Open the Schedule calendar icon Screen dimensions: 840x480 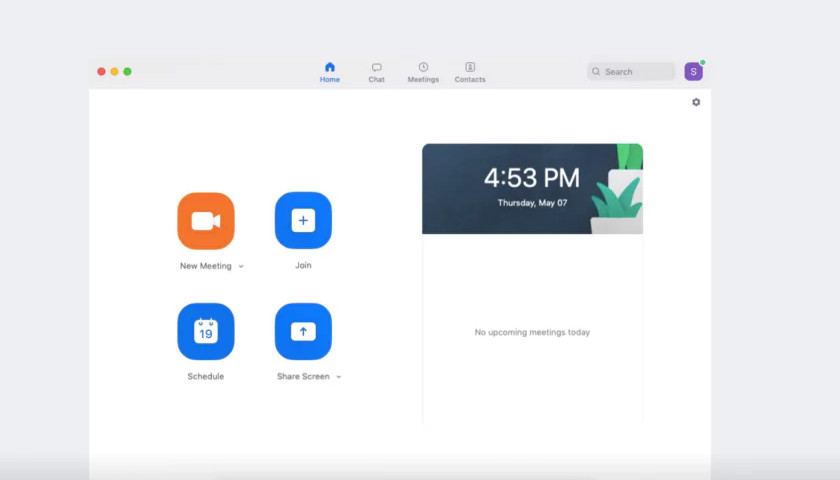coord(206,332)
